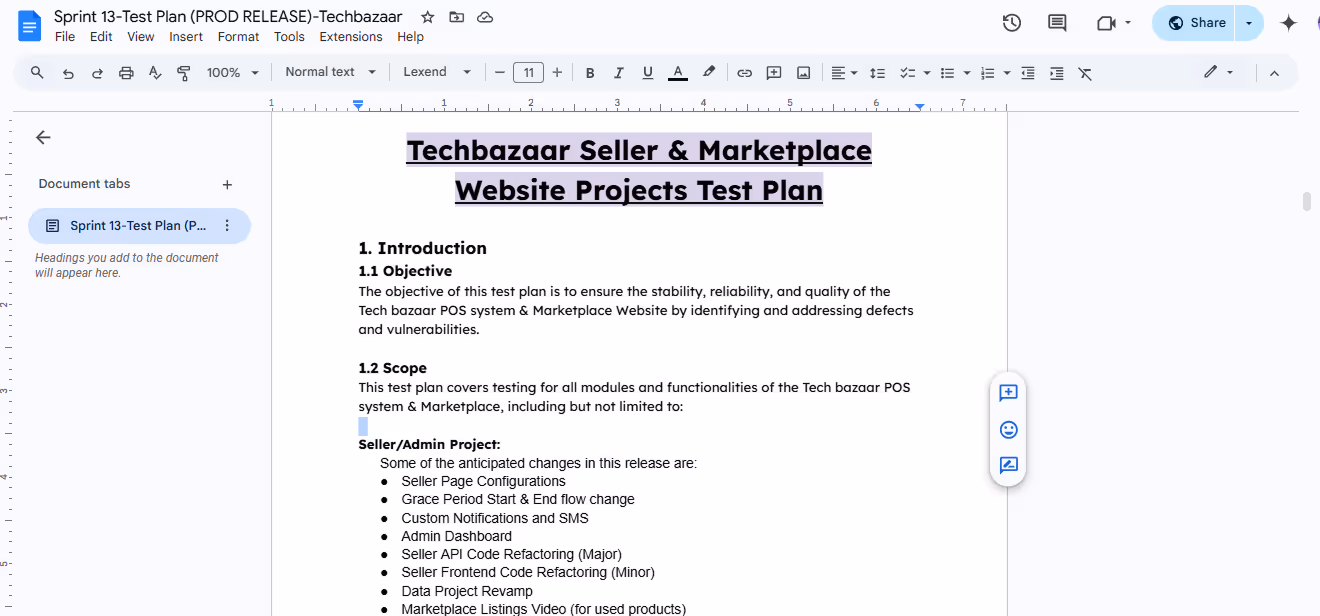Viewport: 1320px width, 616px height.
Task: Open the Tools menu
Action: (289, 37)
